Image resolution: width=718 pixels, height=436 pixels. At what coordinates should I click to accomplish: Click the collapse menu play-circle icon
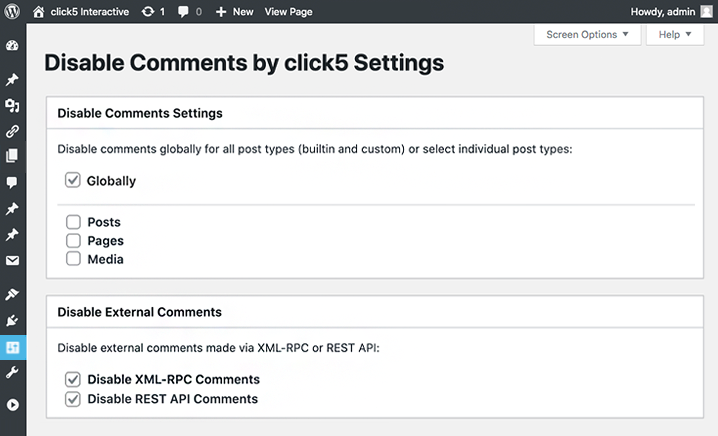pos(13,405)
